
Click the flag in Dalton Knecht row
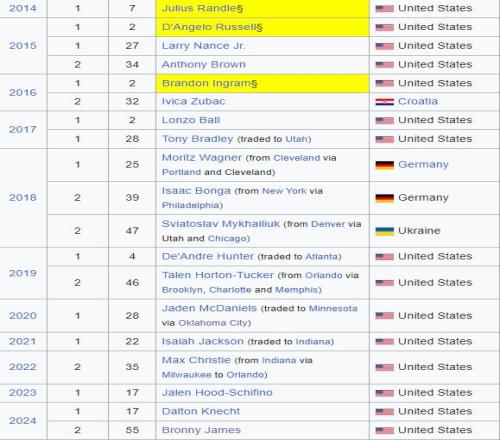click(385, 412)
